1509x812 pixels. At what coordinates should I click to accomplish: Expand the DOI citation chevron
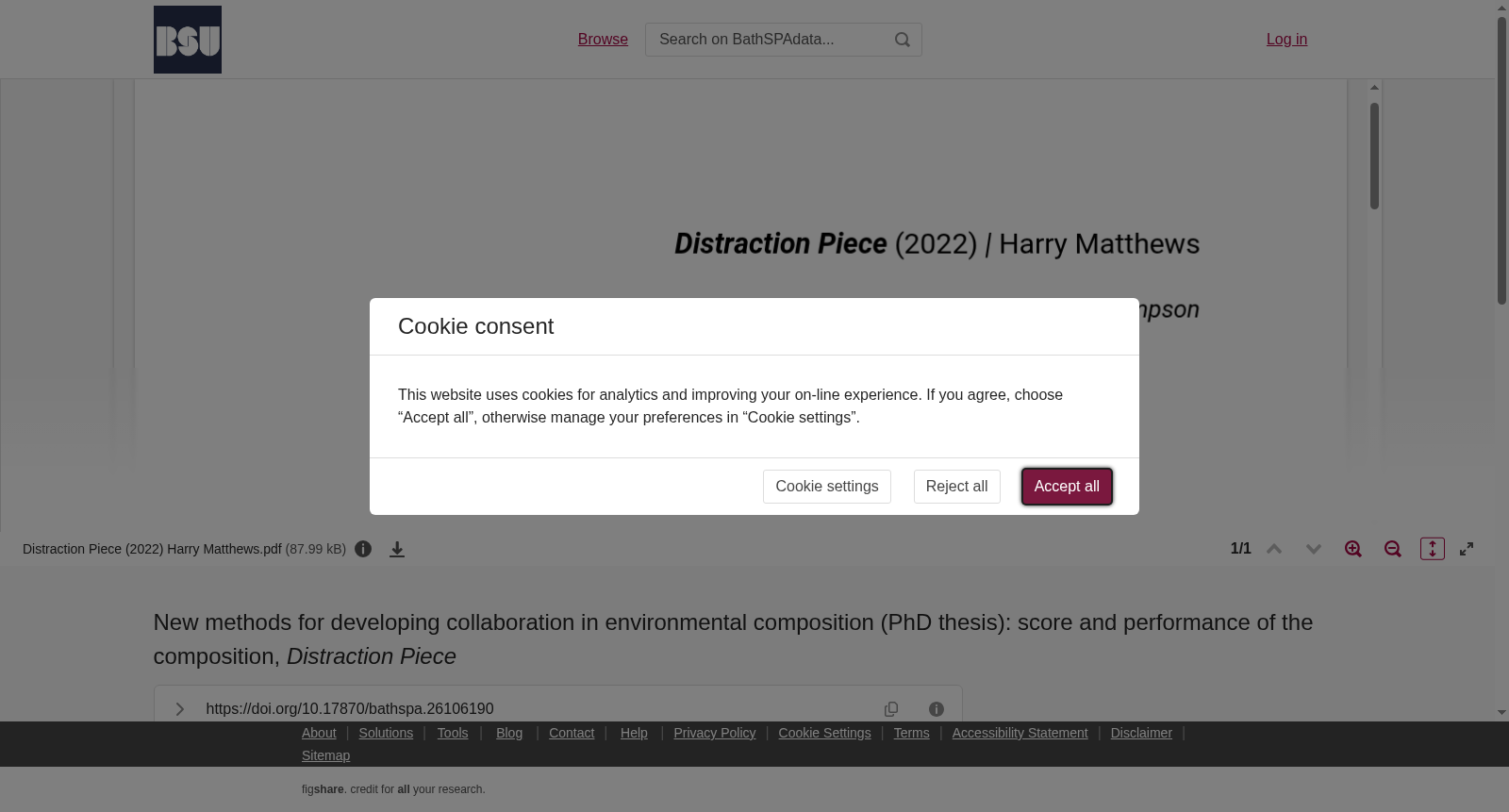(x=179, y=709)
